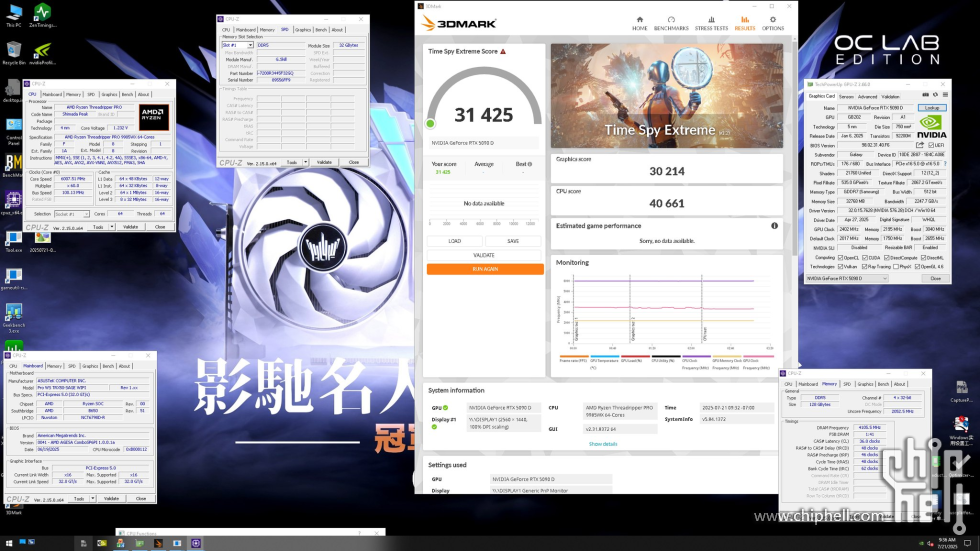The width and height of the screenshot is (980, 551).
Task: Open This PC desktop icon
Action: coord(14,16)
